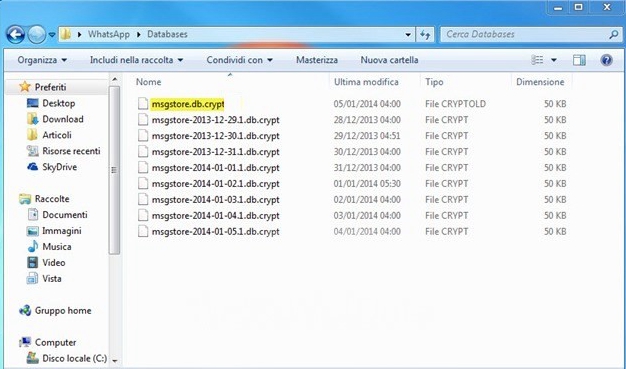This screenshot has height=369, width=626.
Task: Click file icon of msgstore-2013-12-29.1.db.crypt
Action: point(143,120)
